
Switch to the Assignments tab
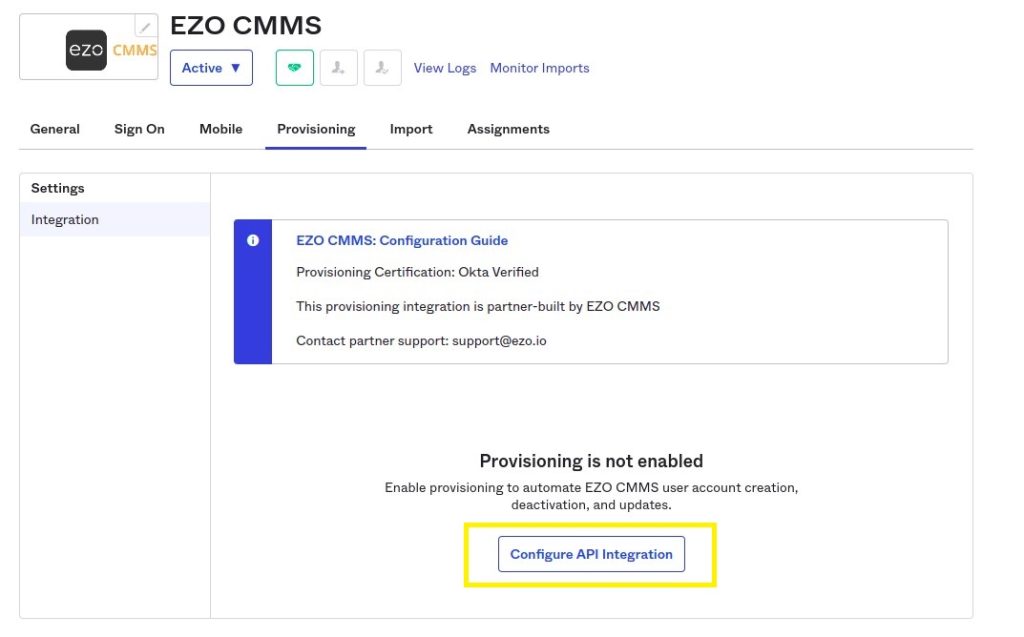(x=508, y=129)
